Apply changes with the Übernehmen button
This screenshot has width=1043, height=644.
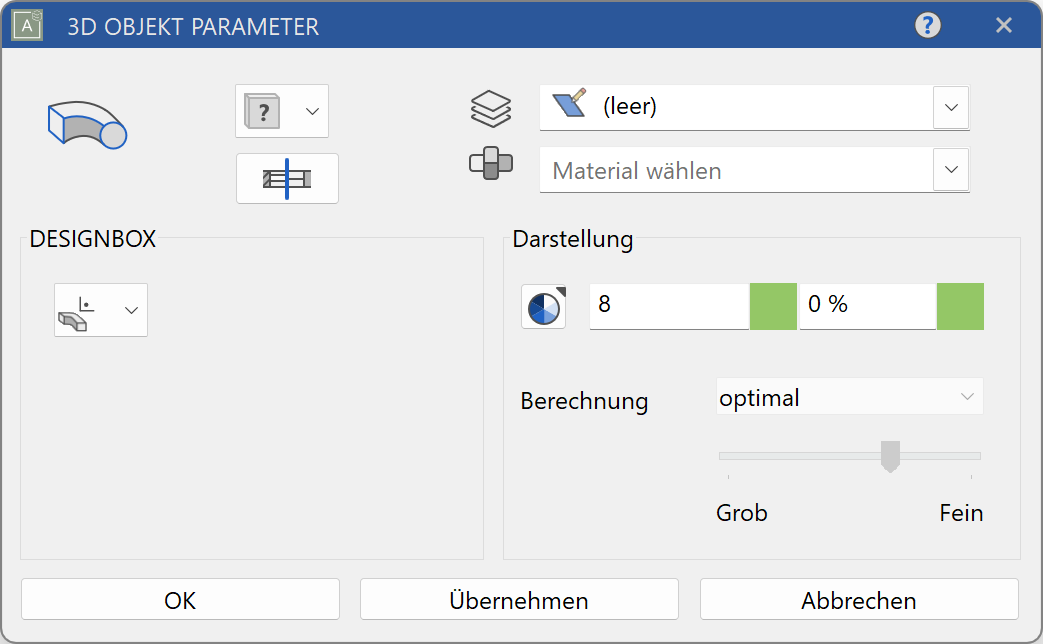click(518, 601)
